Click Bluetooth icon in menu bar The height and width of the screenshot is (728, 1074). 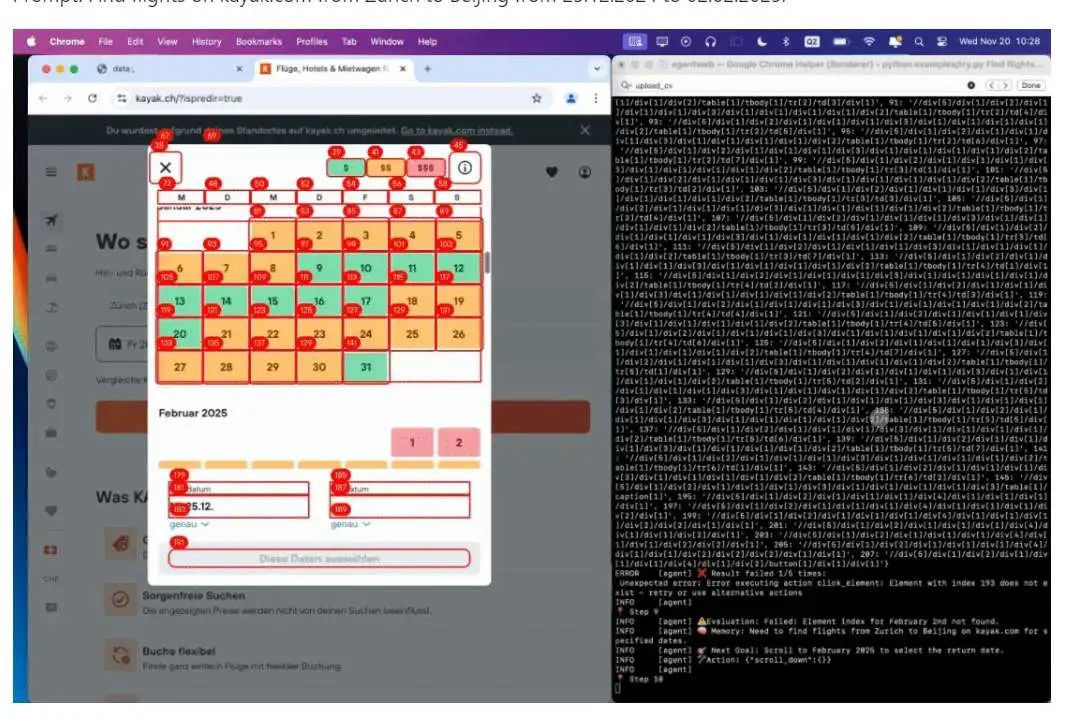coord(786,42)
